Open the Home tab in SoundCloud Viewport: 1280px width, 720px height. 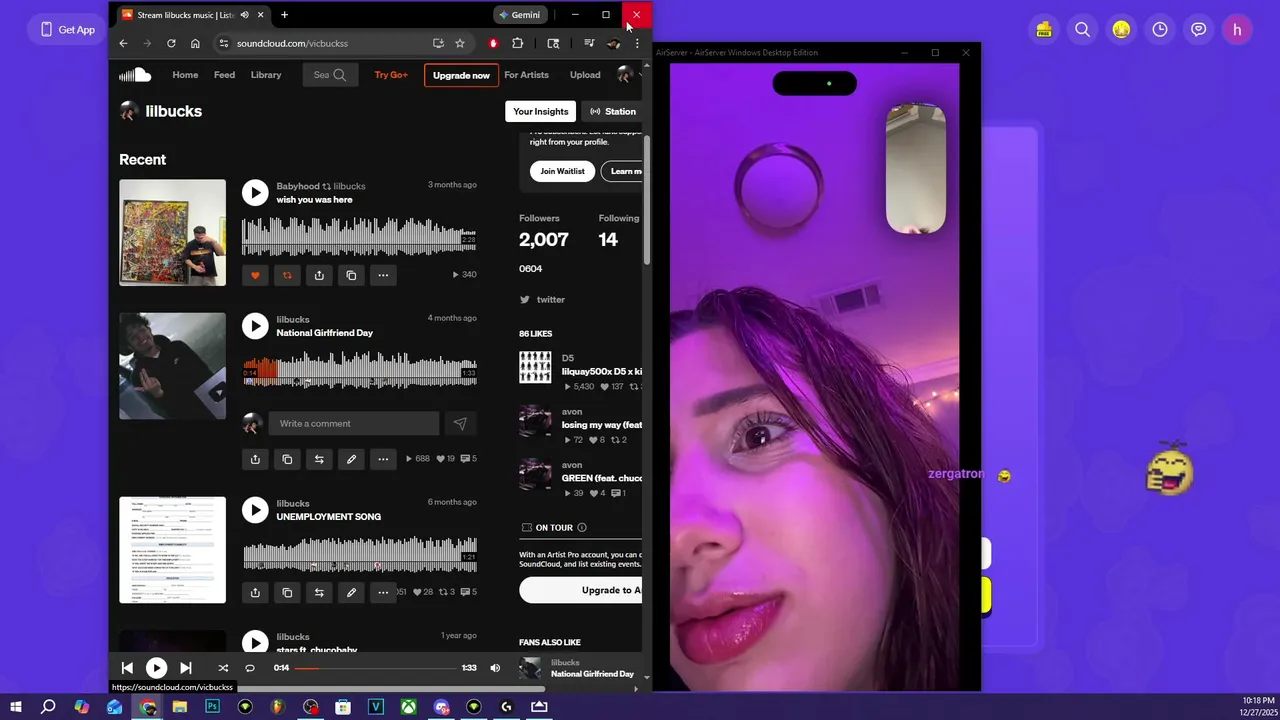[x=185, y=75]
